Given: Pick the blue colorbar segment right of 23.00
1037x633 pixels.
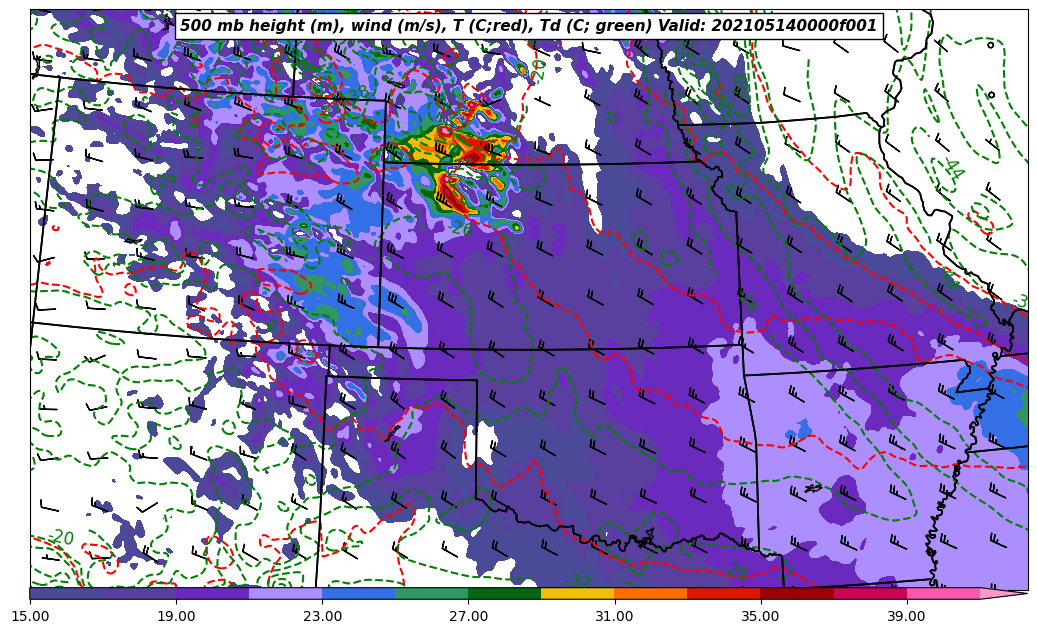Looking at the screenshot, I should point(358,593).
